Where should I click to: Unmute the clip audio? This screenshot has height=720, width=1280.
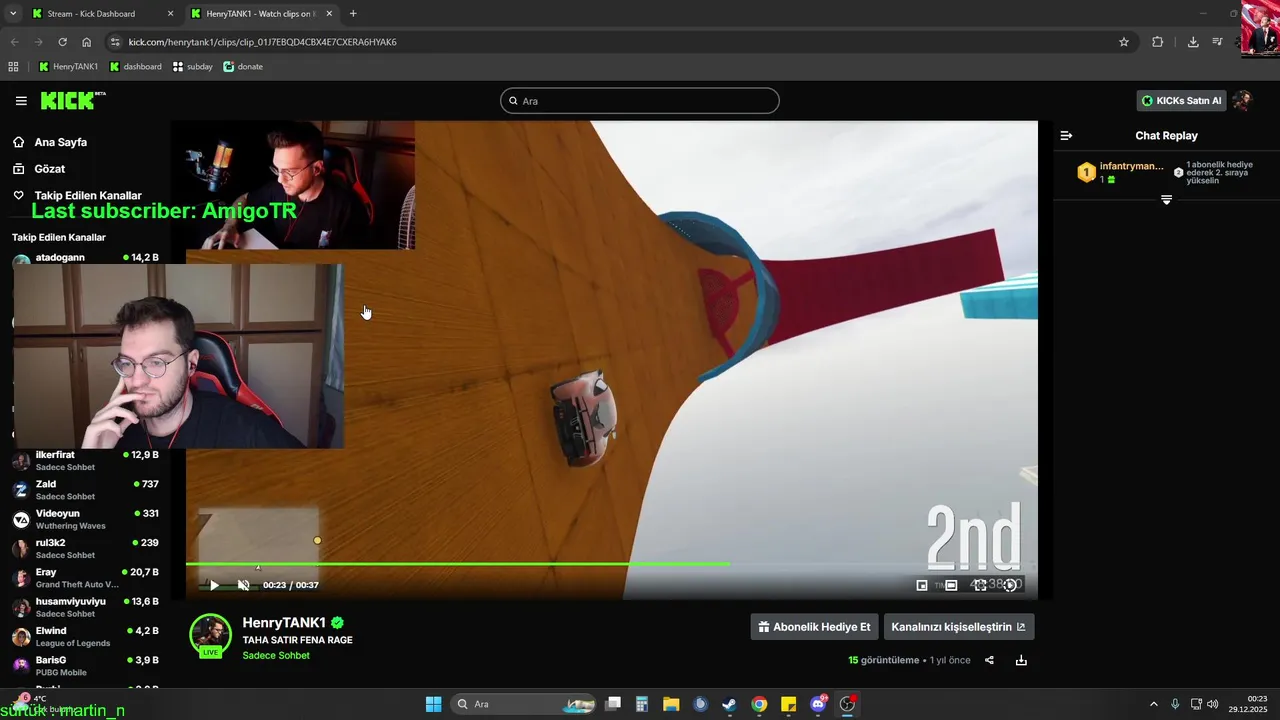pyautogui.click(x=243, y=585)
